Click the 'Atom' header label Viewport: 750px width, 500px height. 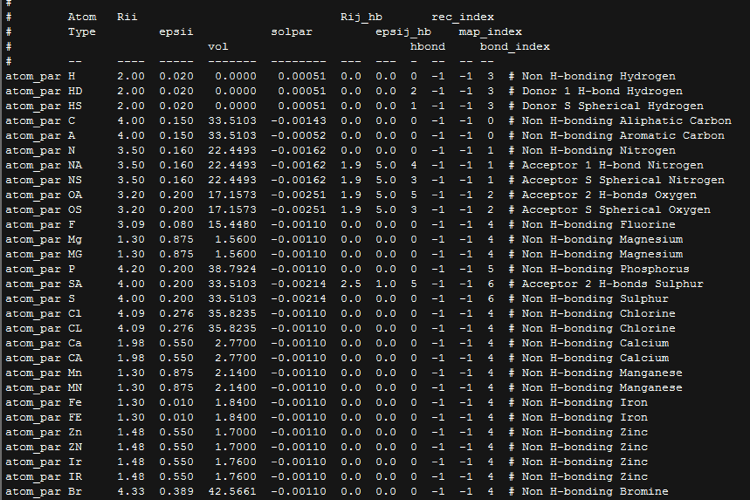(x=82, y=17)
